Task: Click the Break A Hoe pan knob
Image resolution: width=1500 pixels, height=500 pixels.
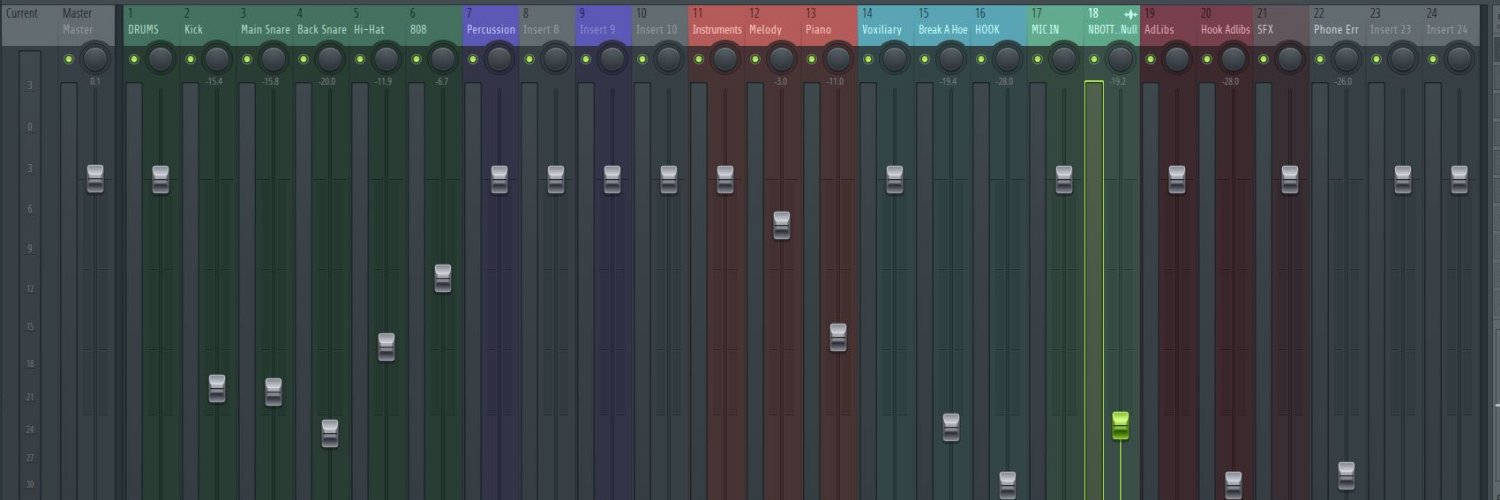Action: tap(951, 59)
